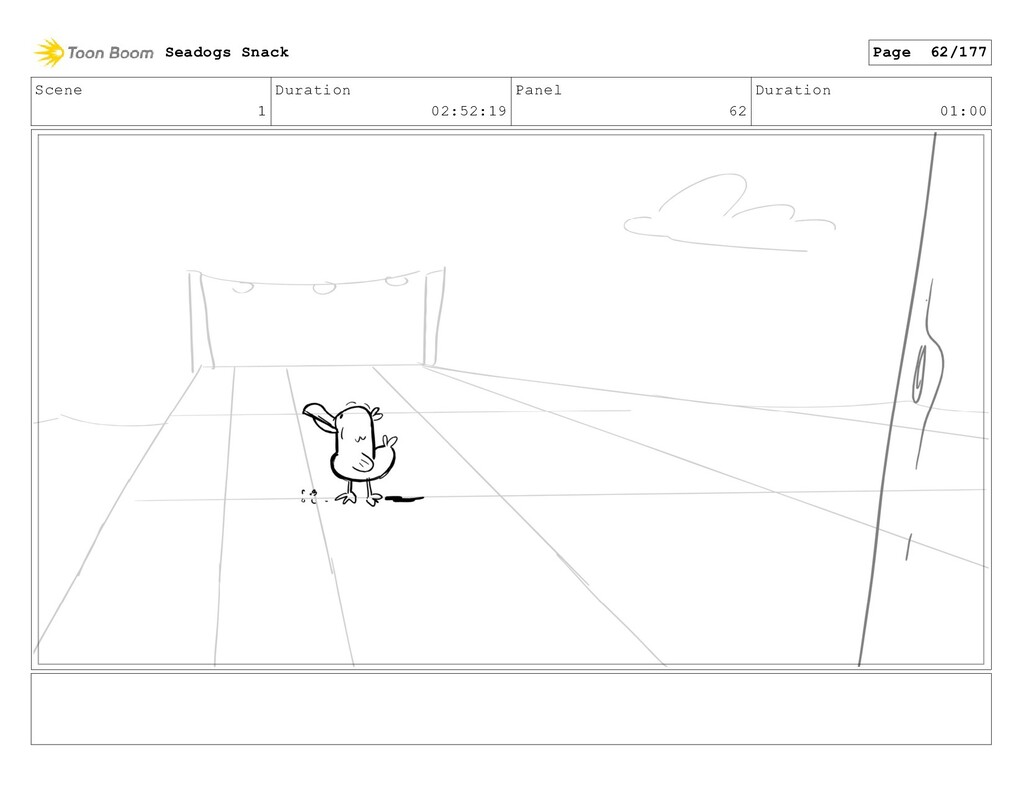Click the scene number value '1'
Screen dimensions: 1024x791
tap(262, 111)
